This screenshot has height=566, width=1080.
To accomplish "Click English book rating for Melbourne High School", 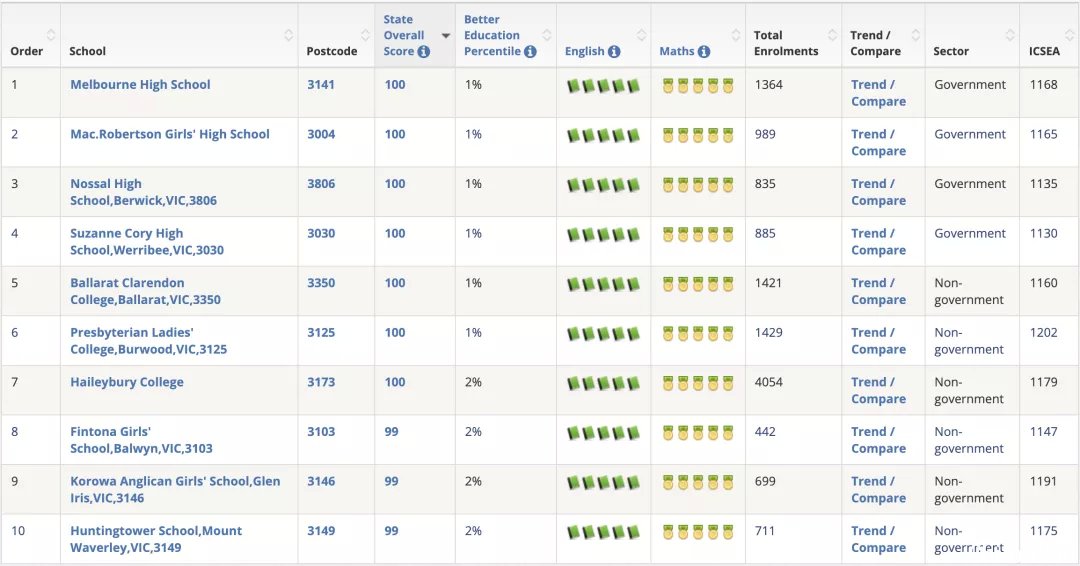I will click(x=603, y=86).
